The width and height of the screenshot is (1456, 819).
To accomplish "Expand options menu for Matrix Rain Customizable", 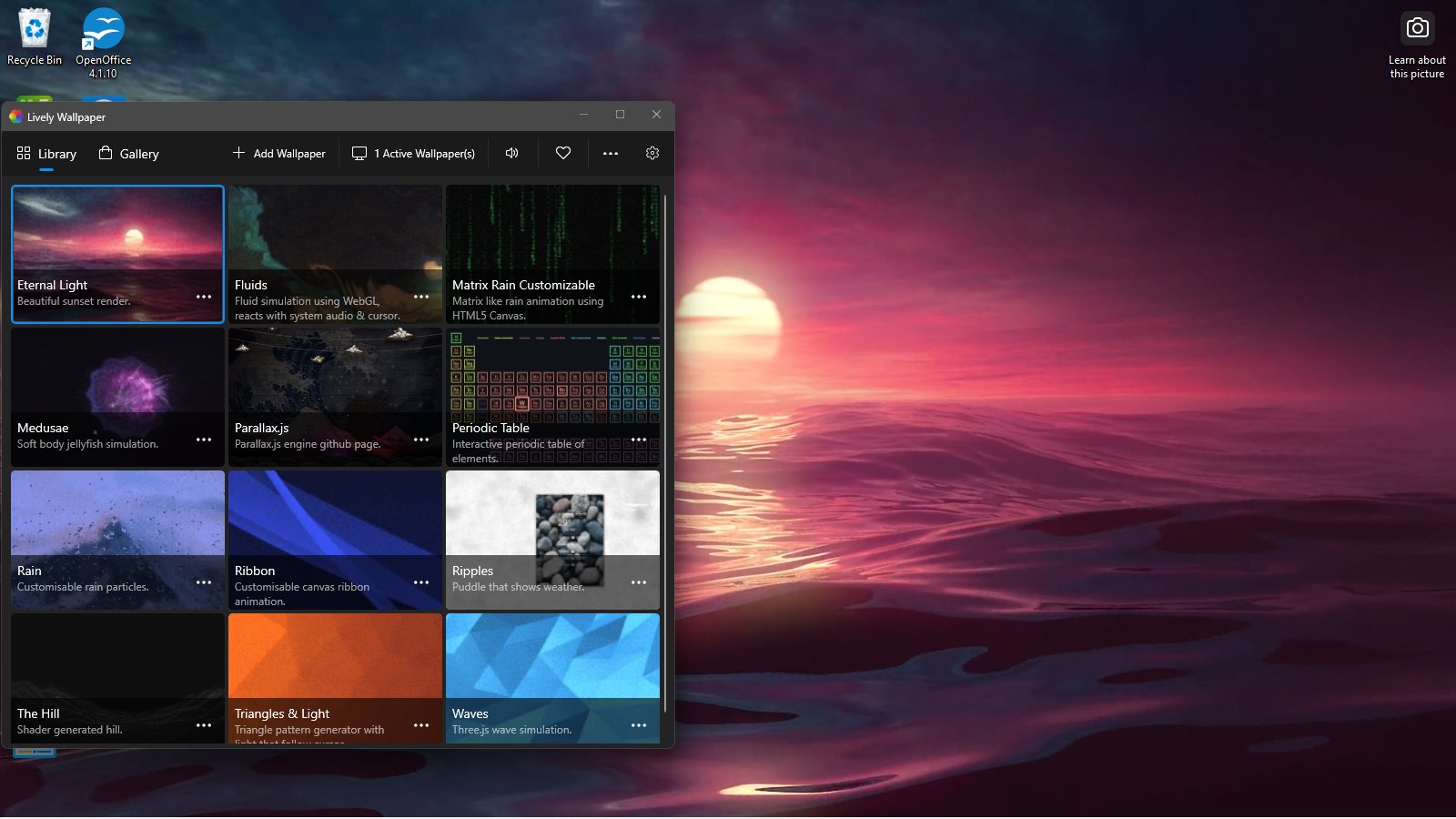I will pos(639,297).
